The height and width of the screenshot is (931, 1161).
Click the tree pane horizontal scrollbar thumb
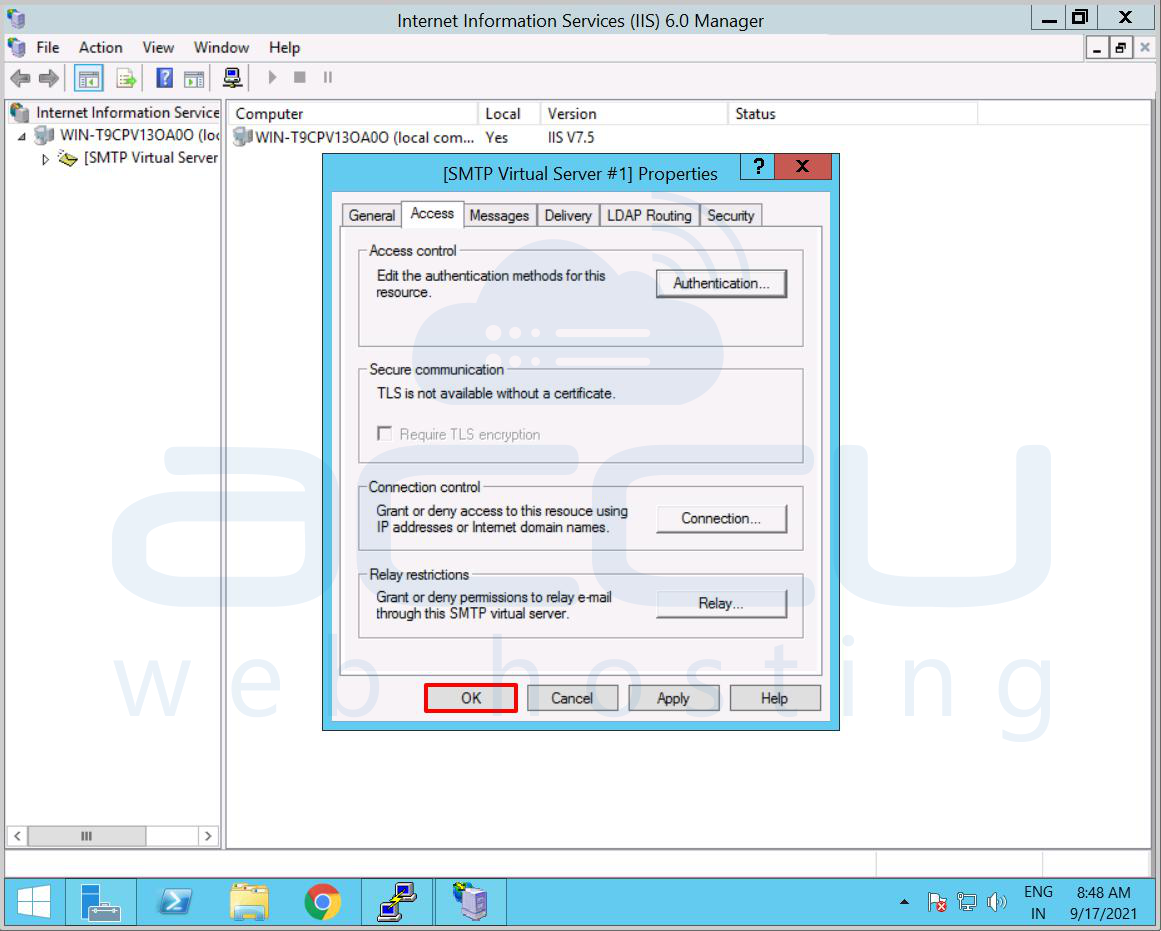coord(87,836)
